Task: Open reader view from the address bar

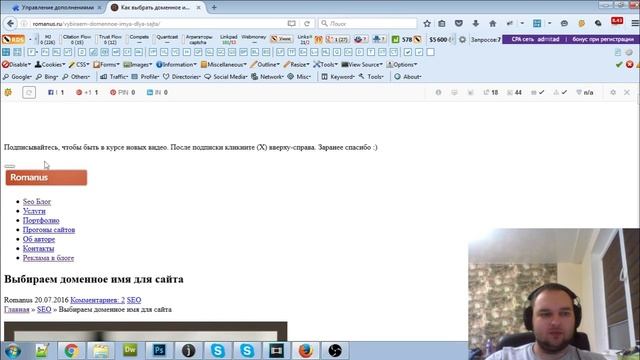Action: pyautogui.click(x=291, y=24)
